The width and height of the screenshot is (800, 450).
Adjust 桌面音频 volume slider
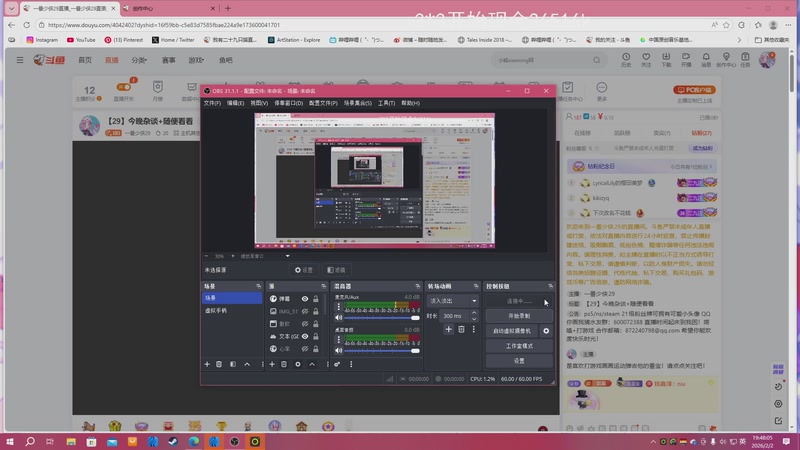pos(381,351)
